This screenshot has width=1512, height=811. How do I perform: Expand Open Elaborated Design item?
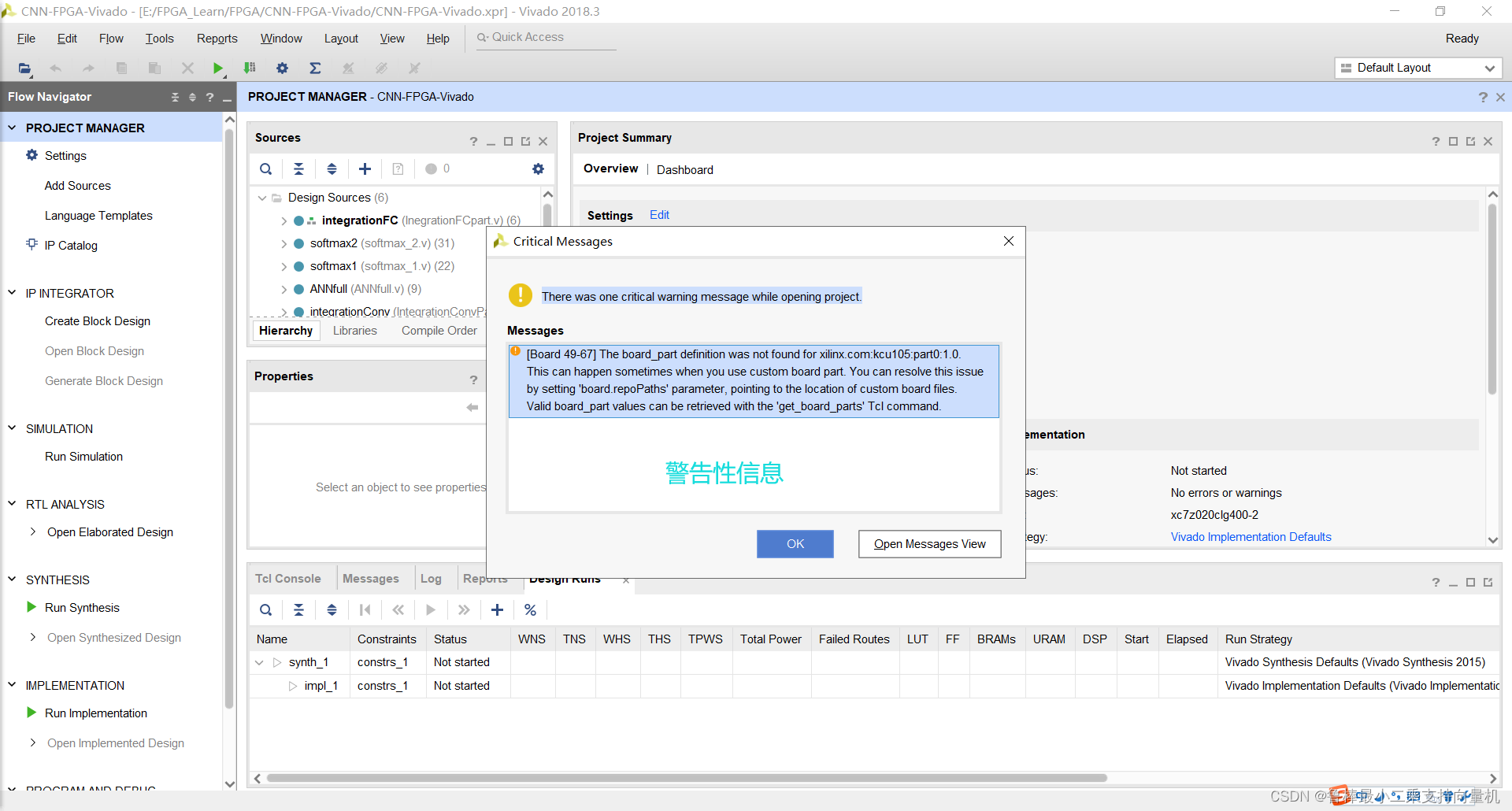(x=33, y=532)
